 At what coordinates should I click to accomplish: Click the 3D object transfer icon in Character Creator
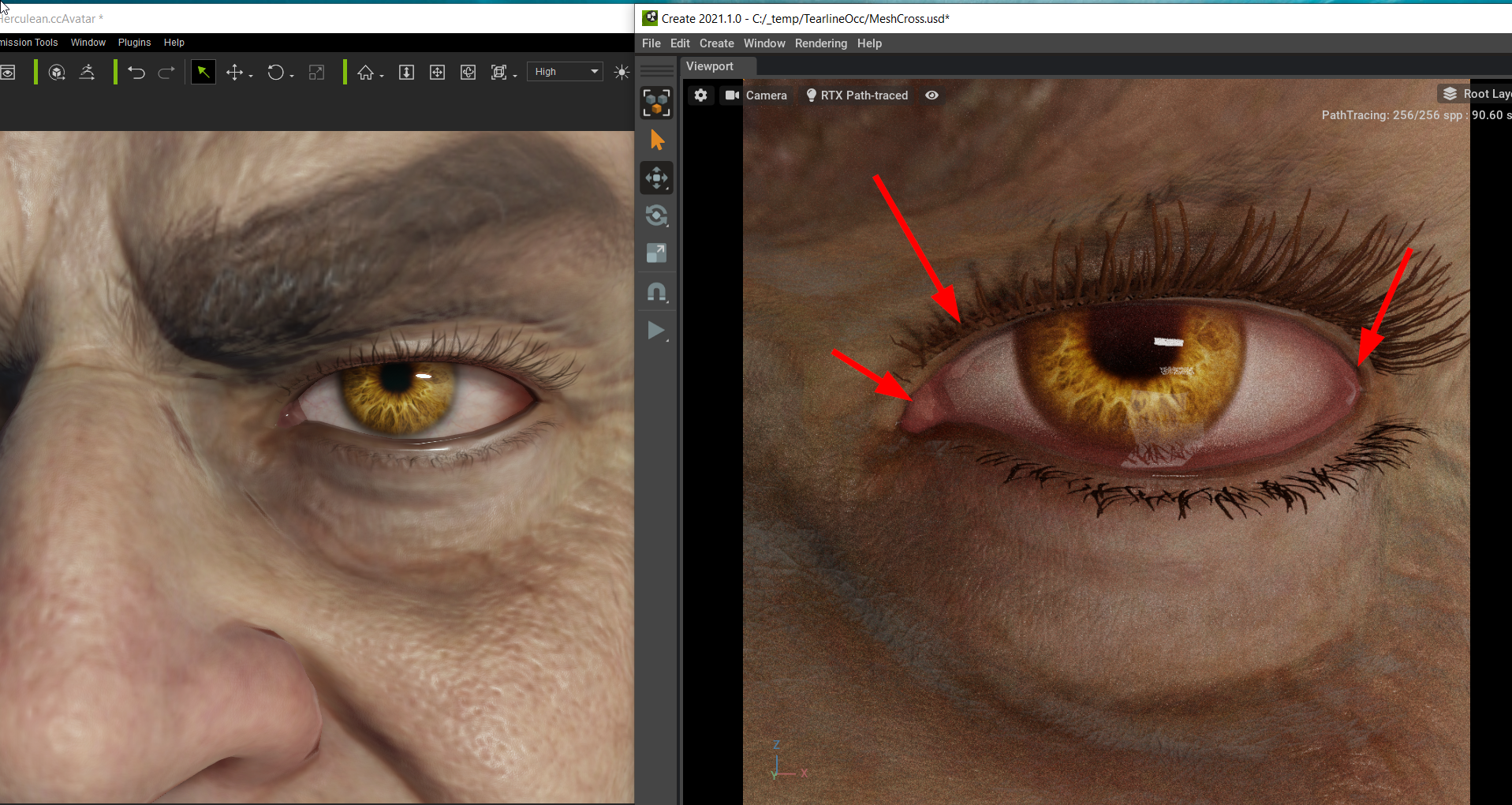[x=57, y=73]
